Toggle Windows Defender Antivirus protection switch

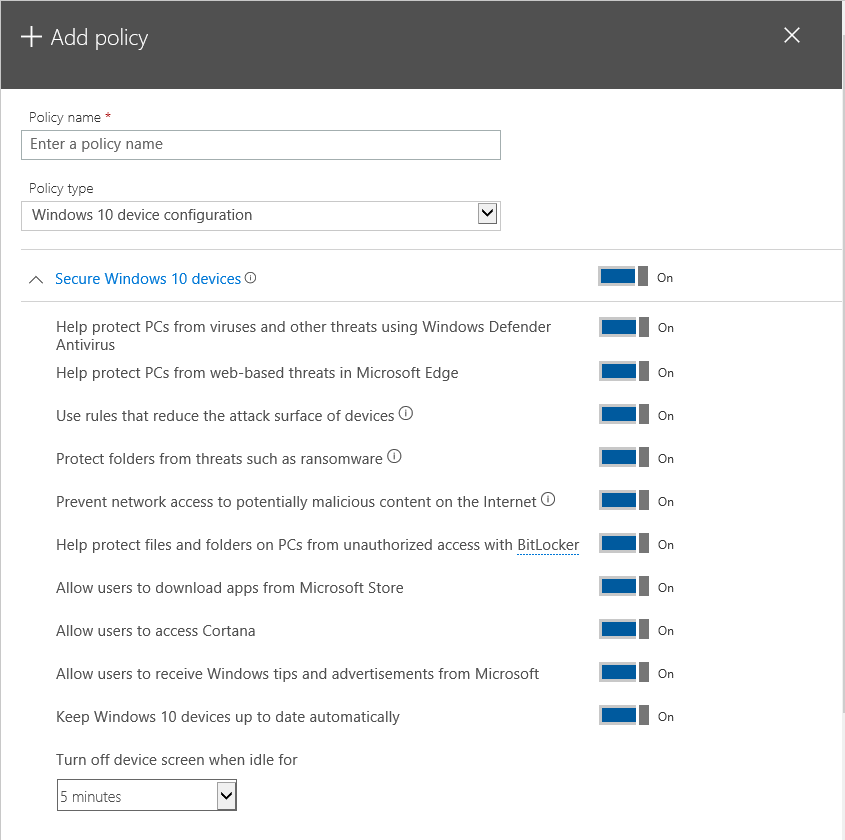point(624,327)
